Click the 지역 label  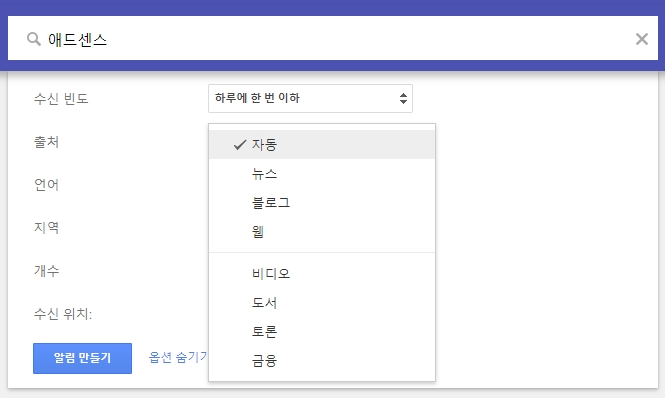pos(46,227)
